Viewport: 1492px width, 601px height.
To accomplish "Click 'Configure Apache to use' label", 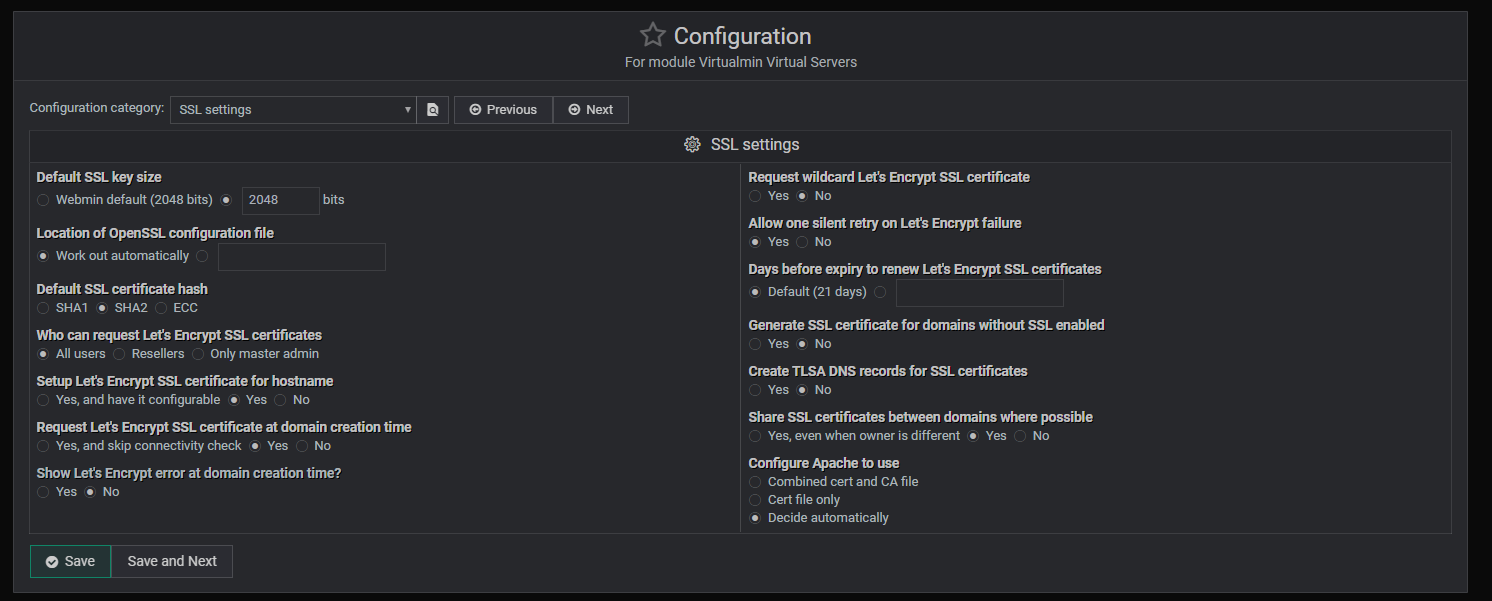I will click(x=824, y=463).
